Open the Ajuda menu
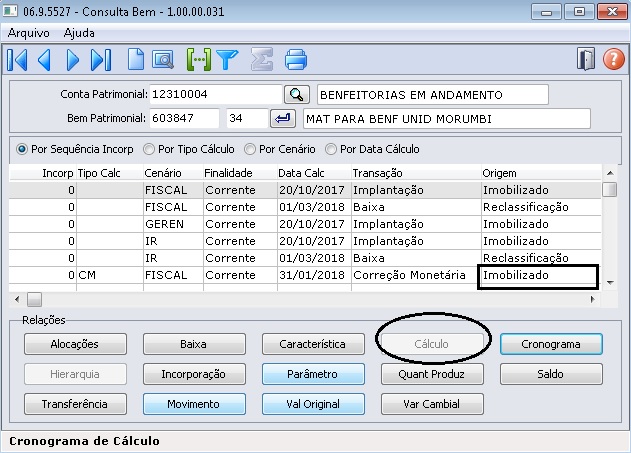 tap(79, 33)
